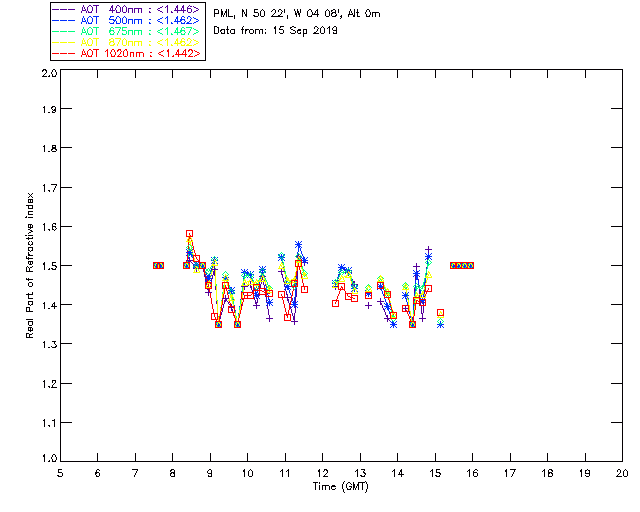The image size is (640, 512).
Task: Click the x-axis tick label 19
Action: pos(585,473)
